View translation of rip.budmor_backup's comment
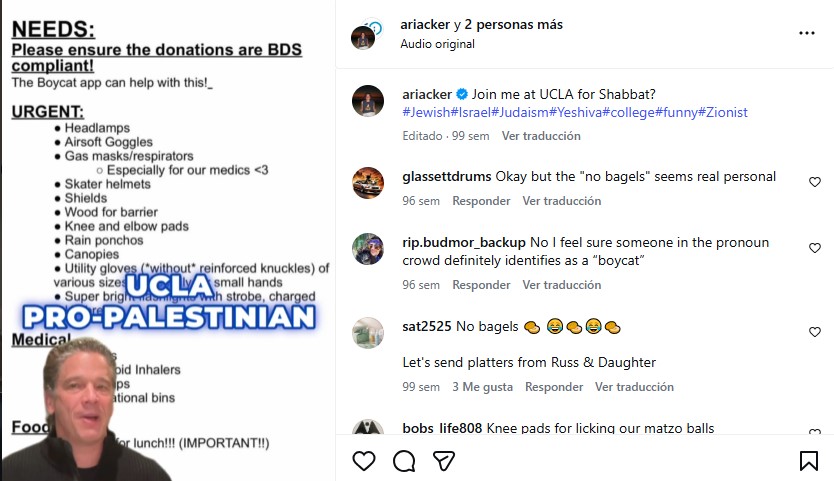Image resolution: width=834 pixels, height=481 pixels. (562, 285)
